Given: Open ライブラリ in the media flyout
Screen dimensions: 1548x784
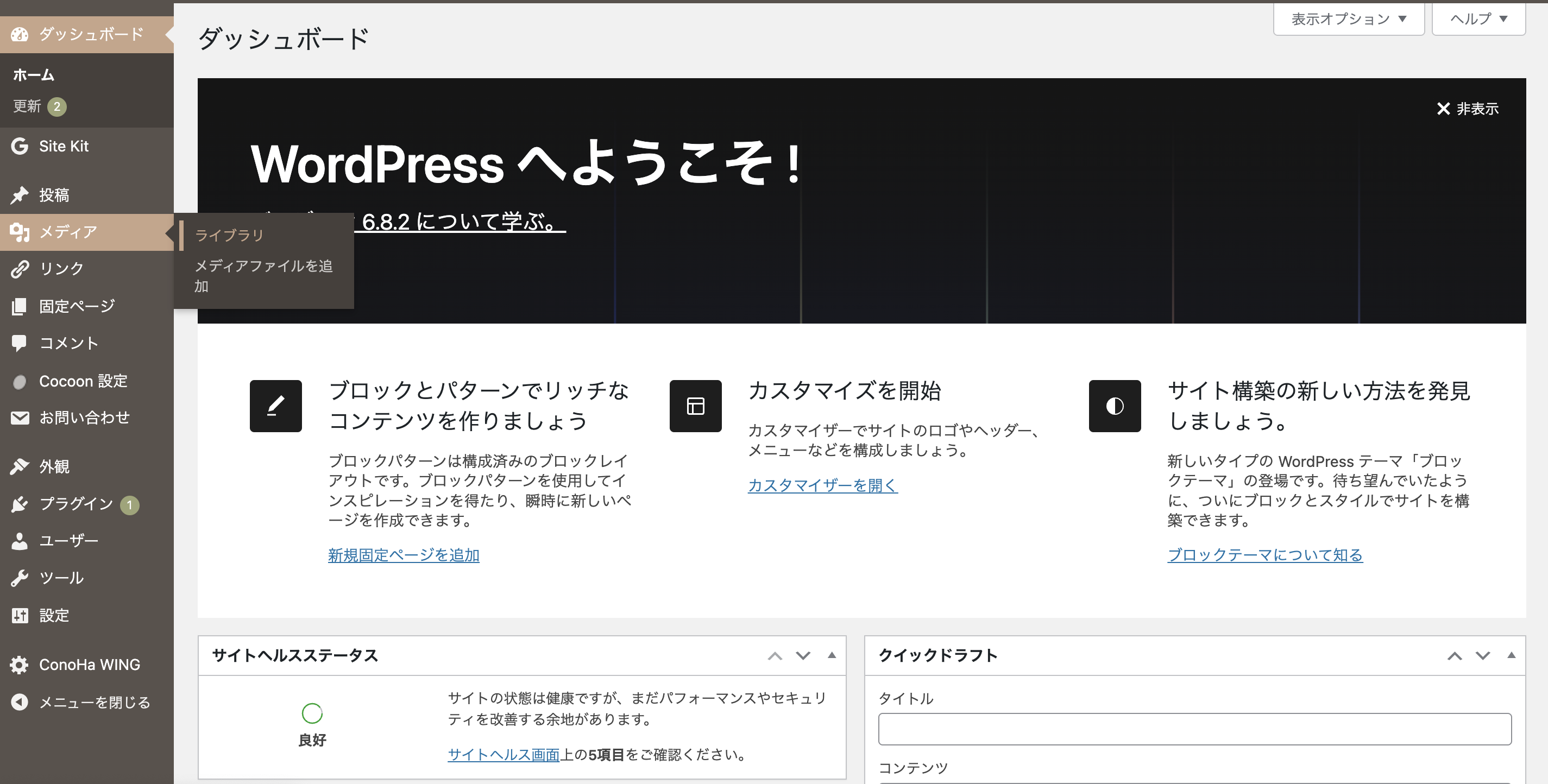Looking at the screenshot, I should pyautogui.click(x=229, y=235).
